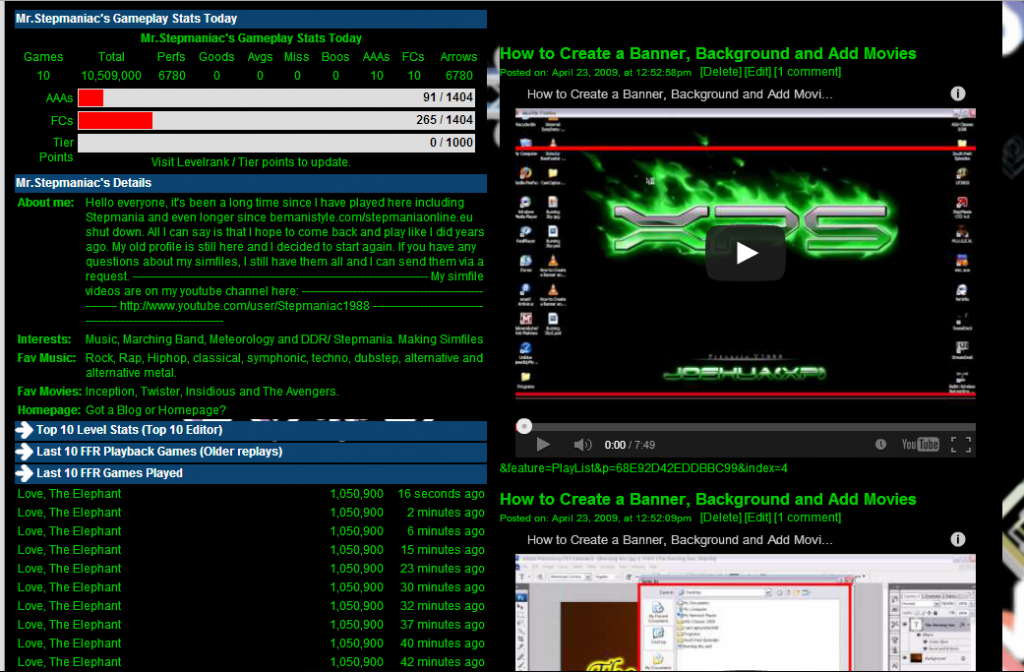Click the Got a Blog or Homepage? text

pyautogui.click(x=155, y=410)
